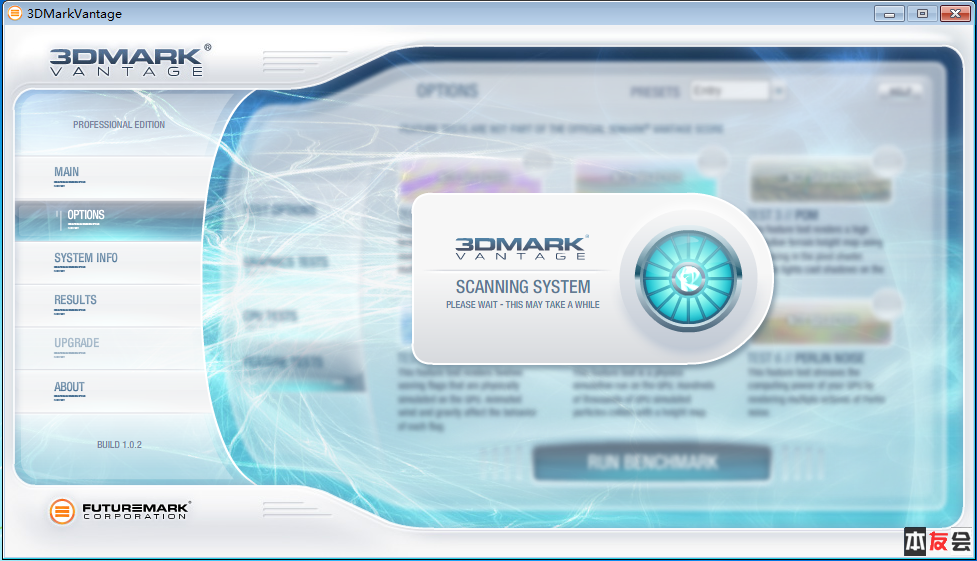This screenshot has width=977, height=561.
Task: Click the SCANNING SYSTEM heading
Action: coord(523,287)
